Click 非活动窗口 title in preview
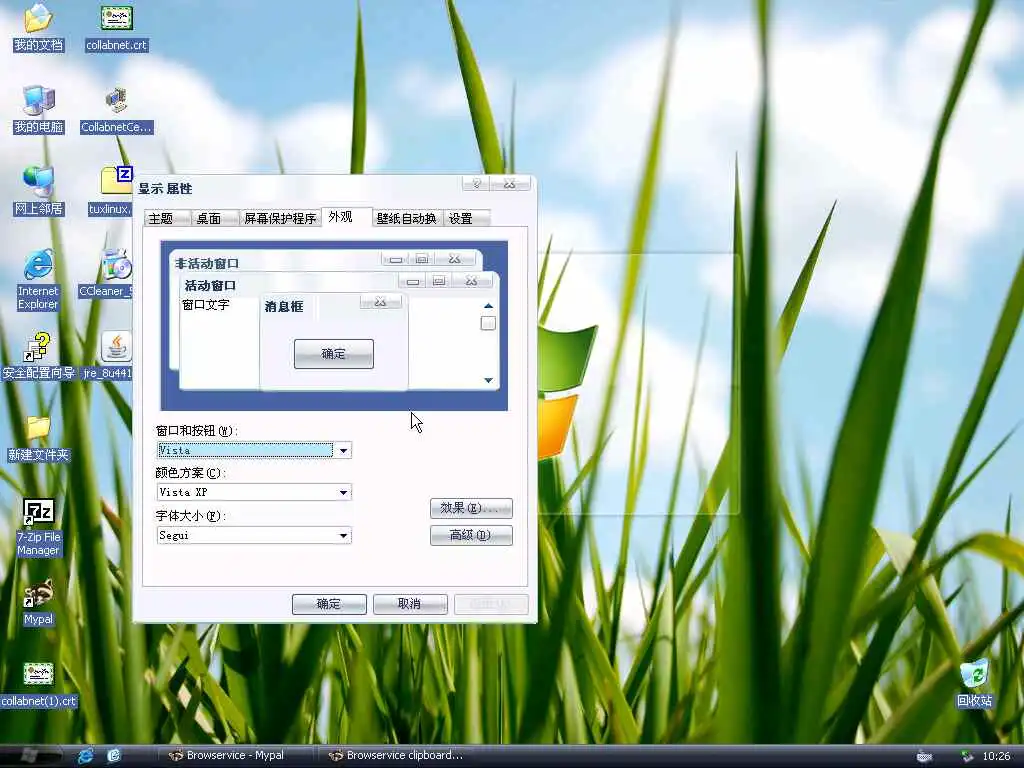1024x768 pixels. coord(207,264)
